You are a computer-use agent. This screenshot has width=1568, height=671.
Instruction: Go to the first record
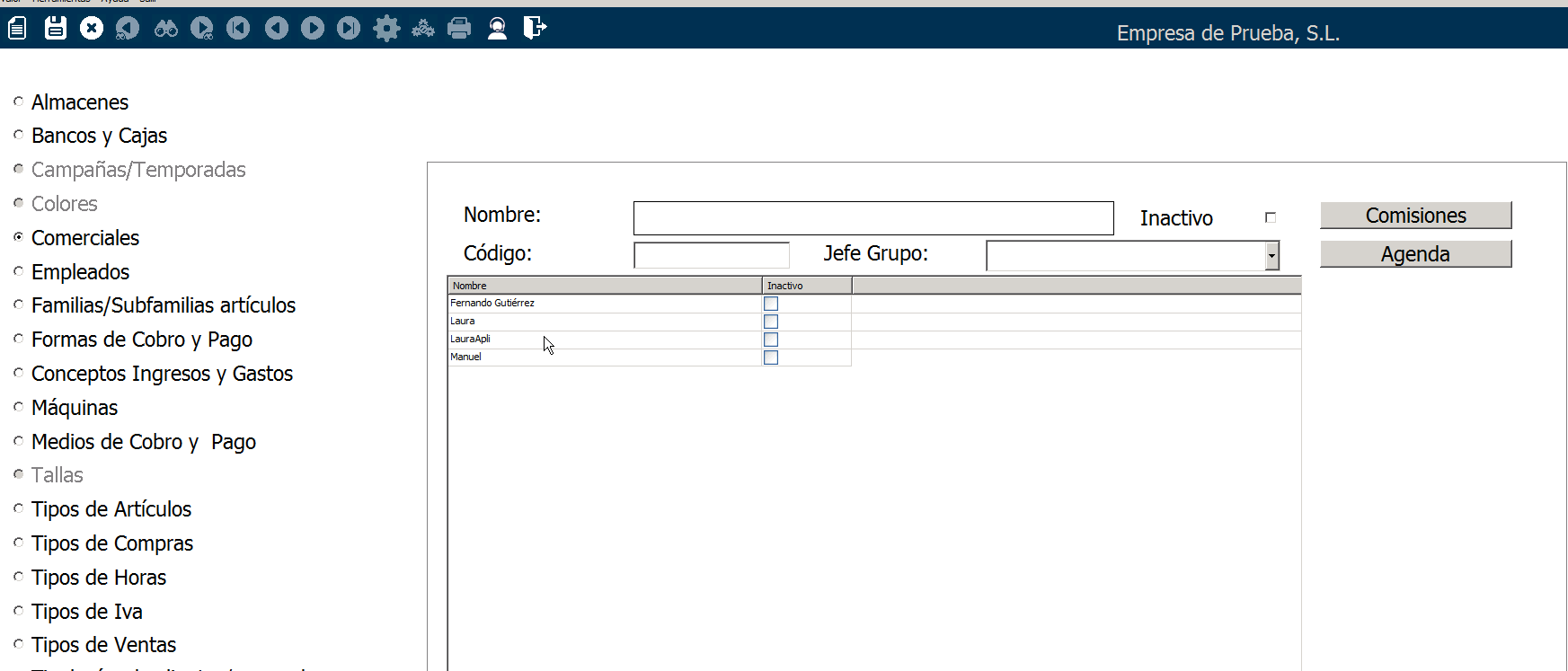(x=238, y=29)
